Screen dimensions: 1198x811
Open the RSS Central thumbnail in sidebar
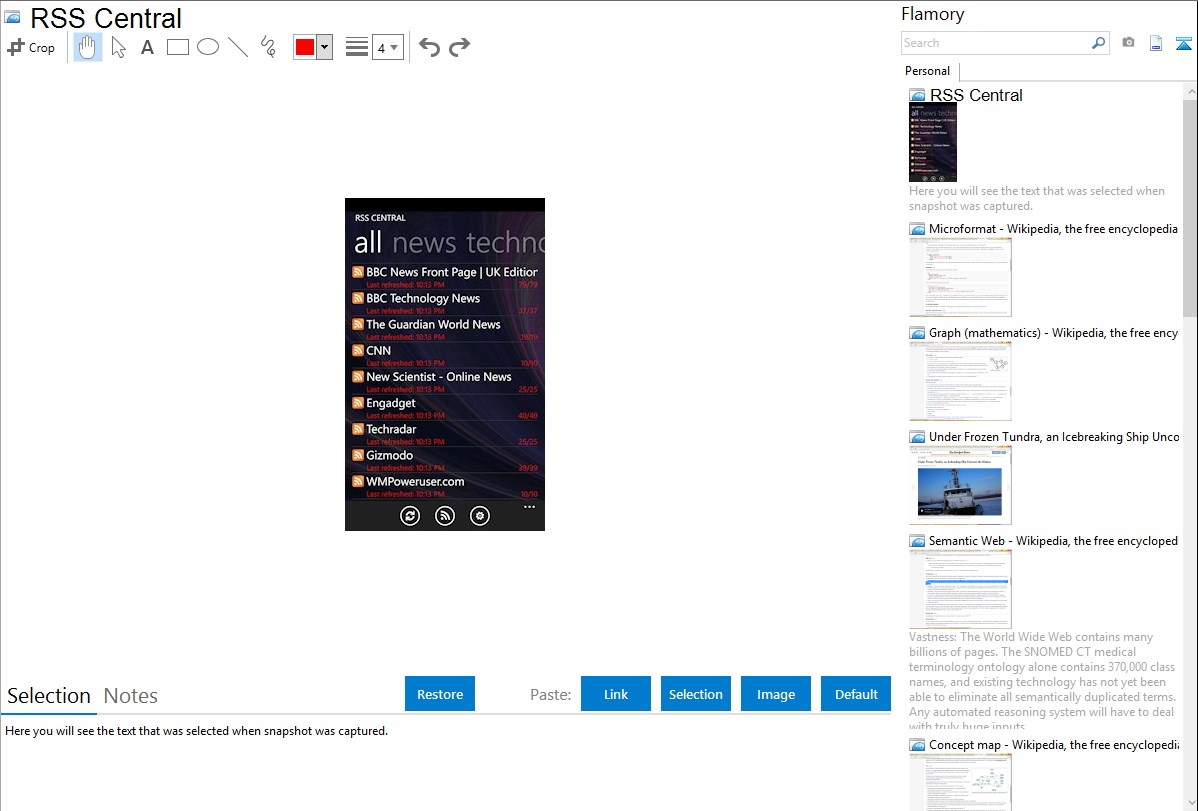coord(933,143)
